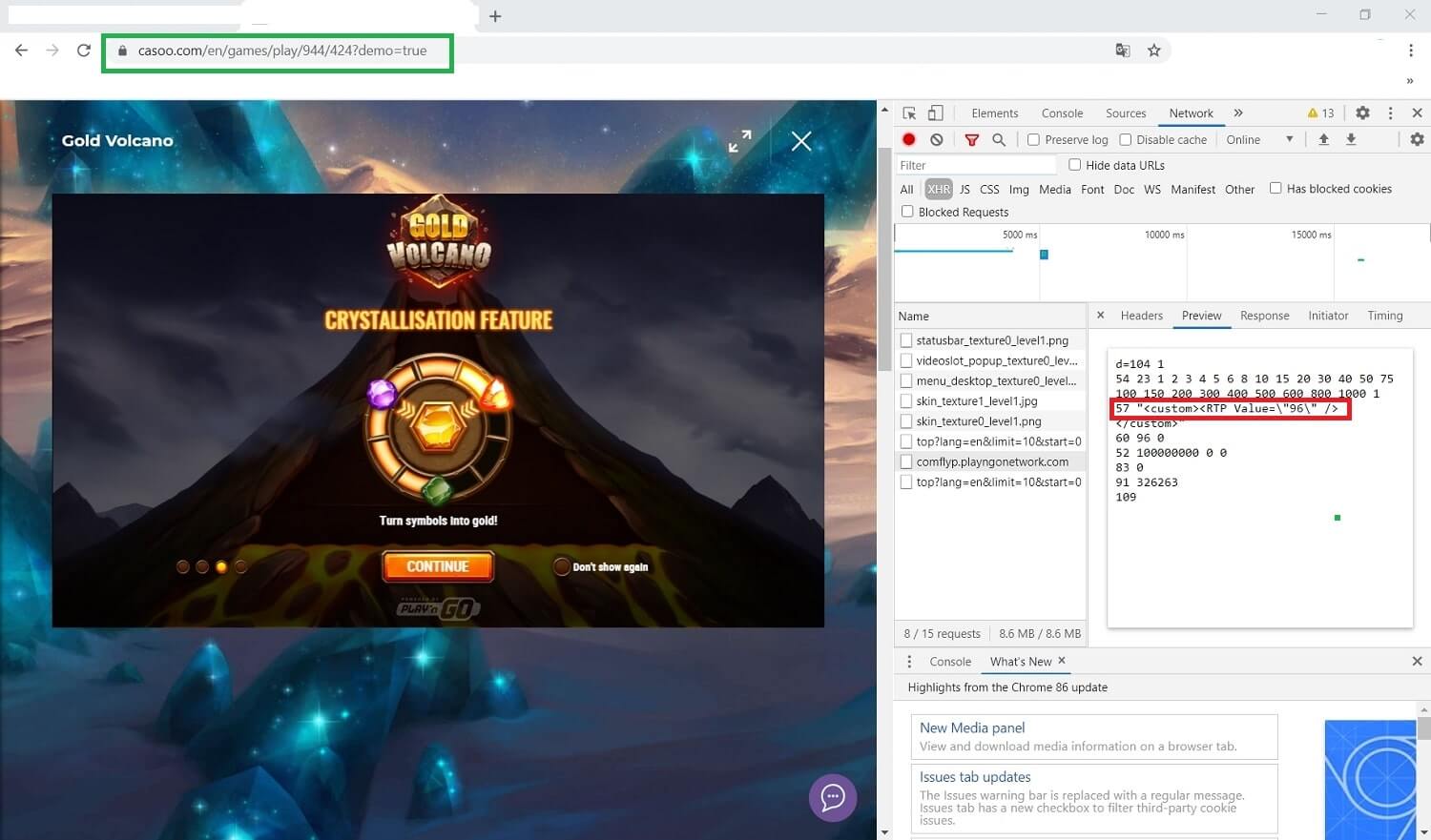Enable the Disable cache checkbox
Screen dimensions: 1431x840
coord(1126,139)
